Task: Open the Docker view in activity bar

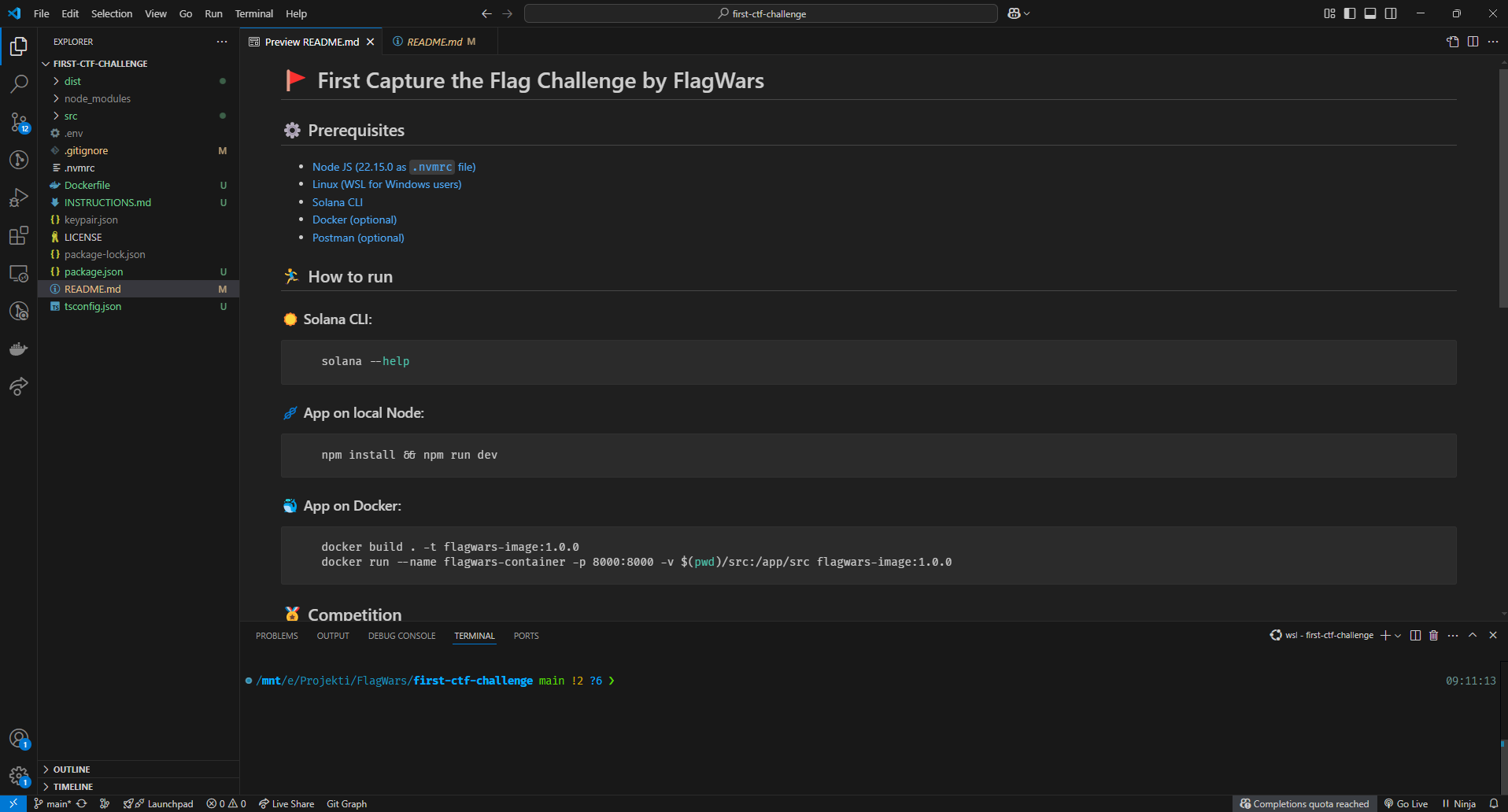Action: [19, 349]
